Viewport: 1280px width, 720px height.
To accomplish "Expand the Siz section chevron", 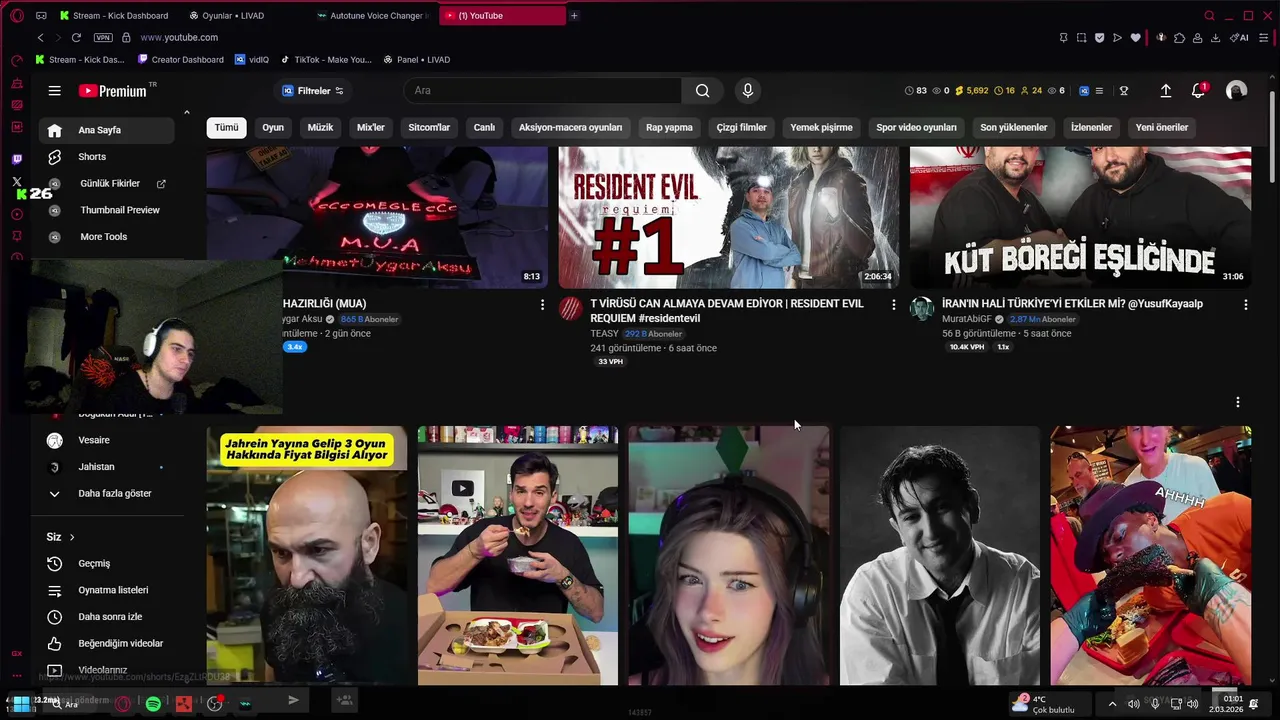I will (x=72, y=537).
